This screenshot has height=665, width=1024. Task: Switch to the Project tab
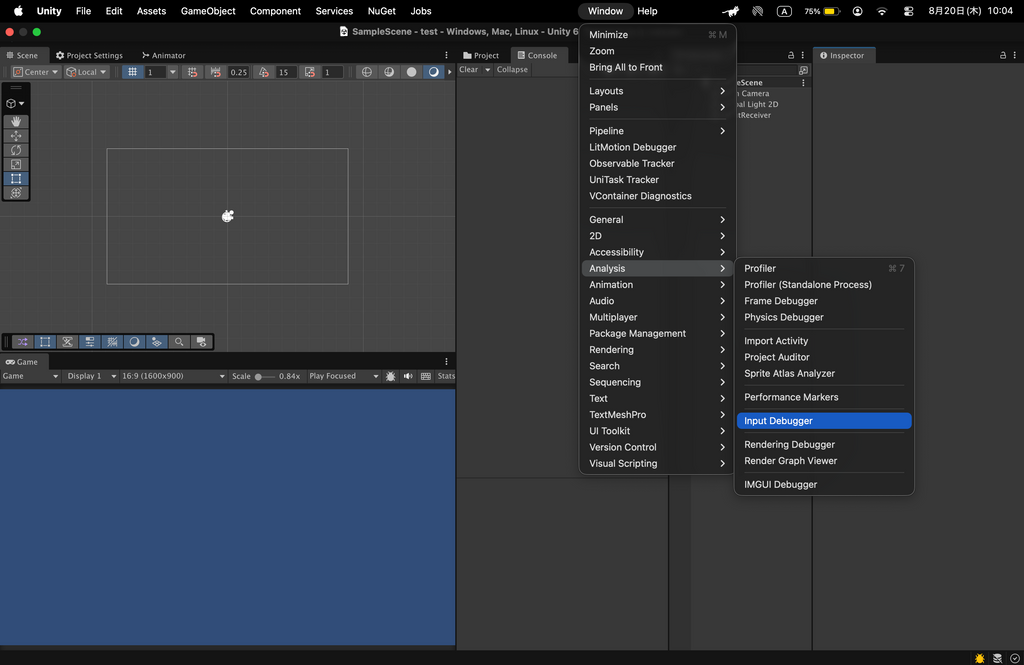(481, 56)
